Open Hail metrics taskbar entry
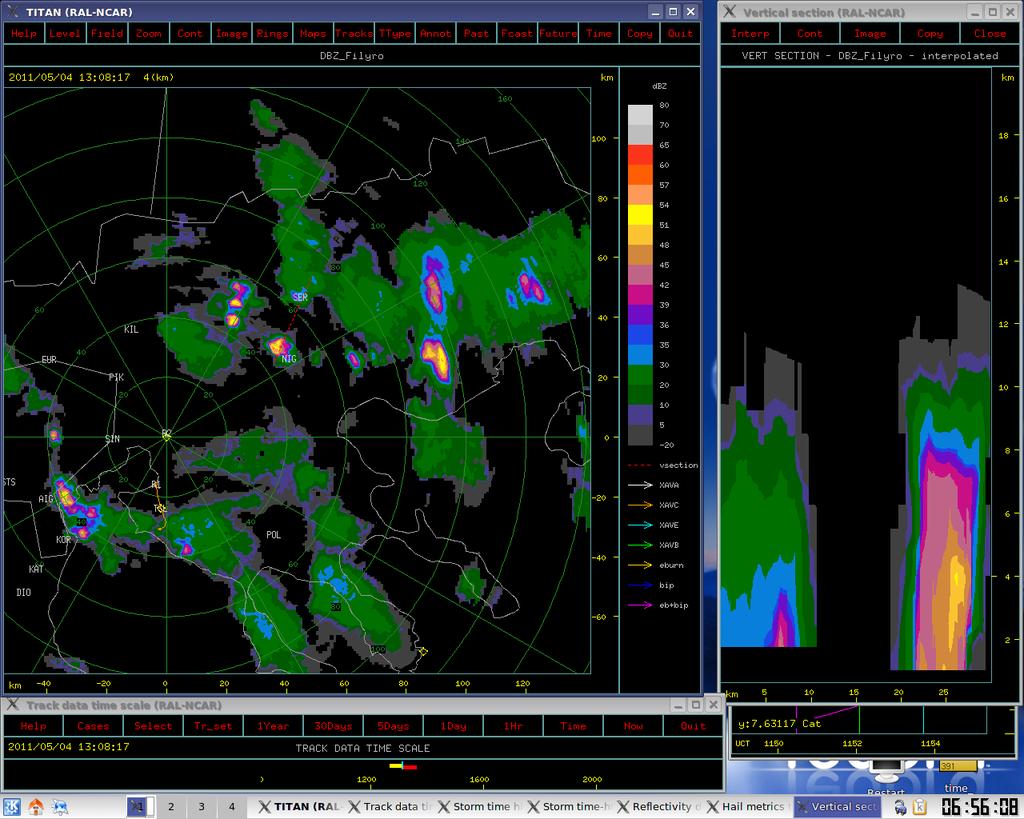The height and width of the screenshot is (819, 1024). click(x=748, y=807)
